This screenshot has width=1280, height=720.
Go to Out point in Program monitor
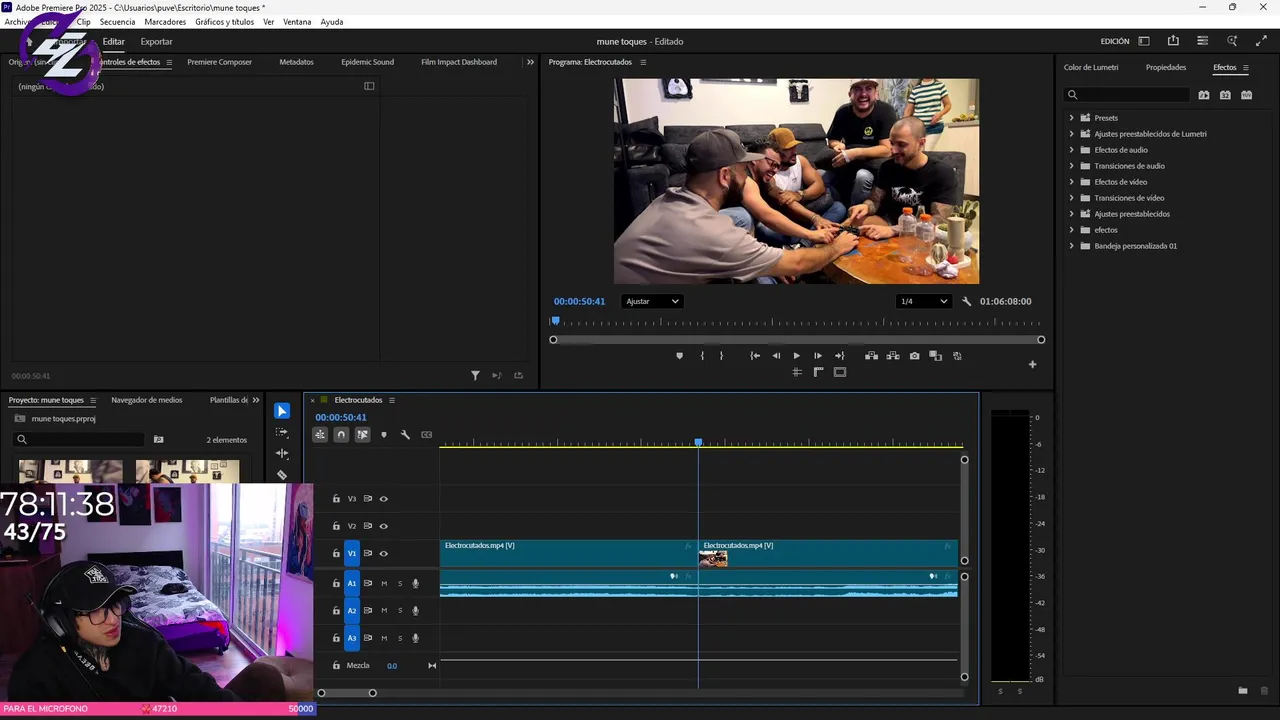[839, 356]
